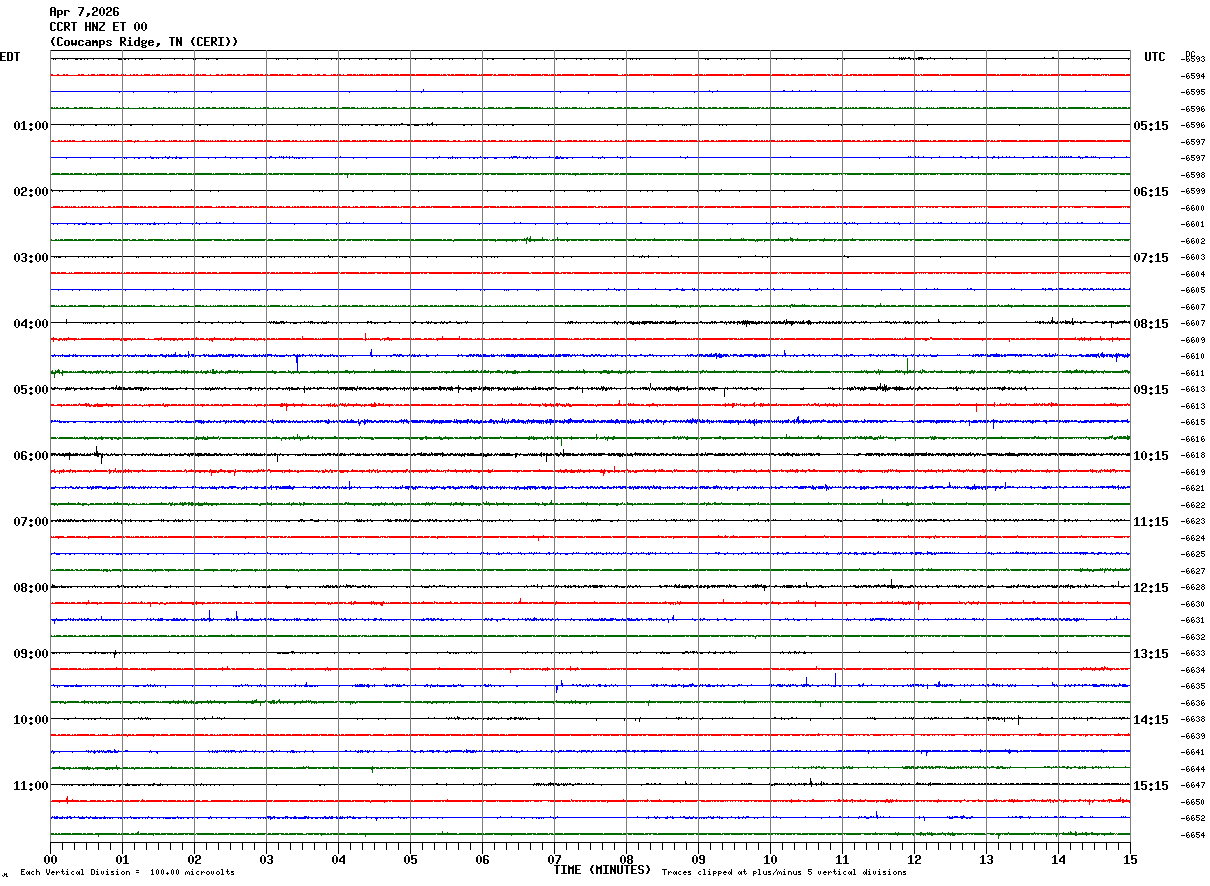The width and height of the screenshot is (1210, 886).
Task: Select the DC offset value "-6631"
Action: tap(1193, 620)
